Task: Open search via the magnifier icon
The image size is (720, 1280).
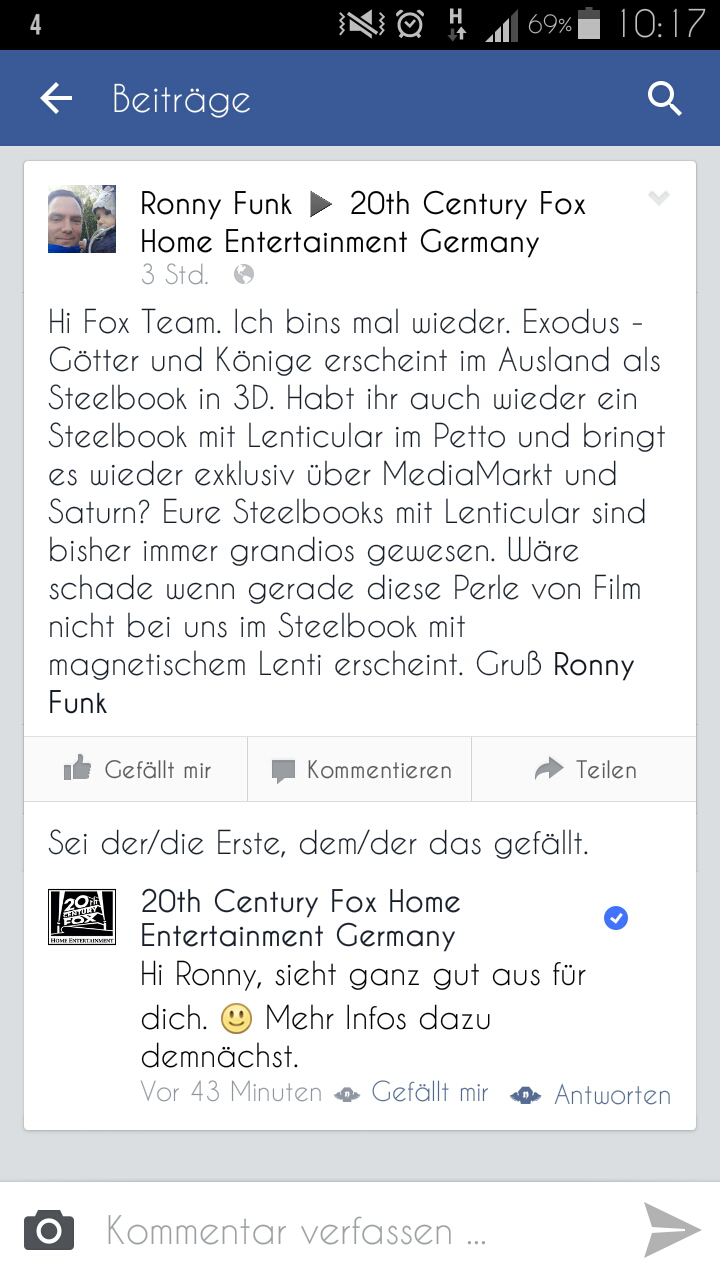Action: (x=665, y=98)
